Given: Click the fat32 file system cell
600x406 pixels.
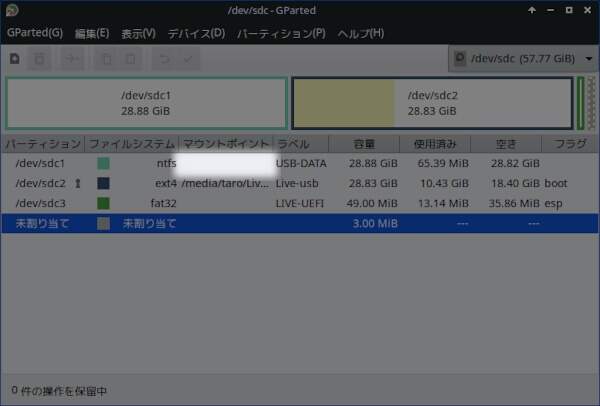Looking at the screenshot, I should point(163,203).
